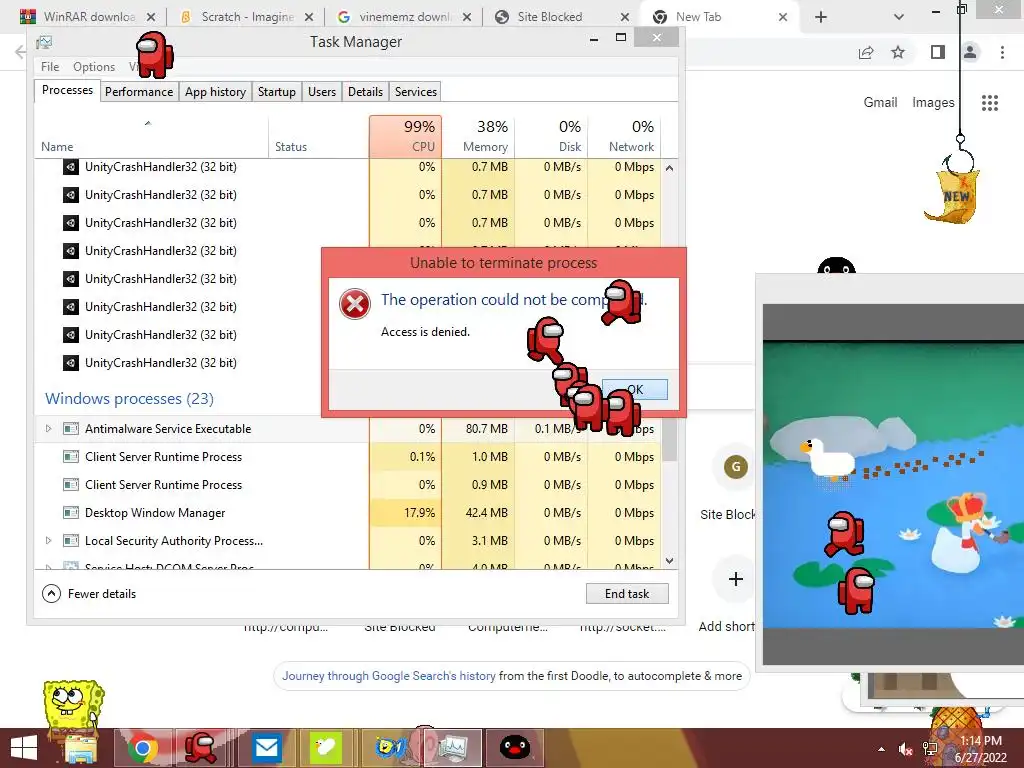The height and width of the screenshot is (768, 1024).
Task: Switch to the vinememz download tab
Action: click(405, 17)
